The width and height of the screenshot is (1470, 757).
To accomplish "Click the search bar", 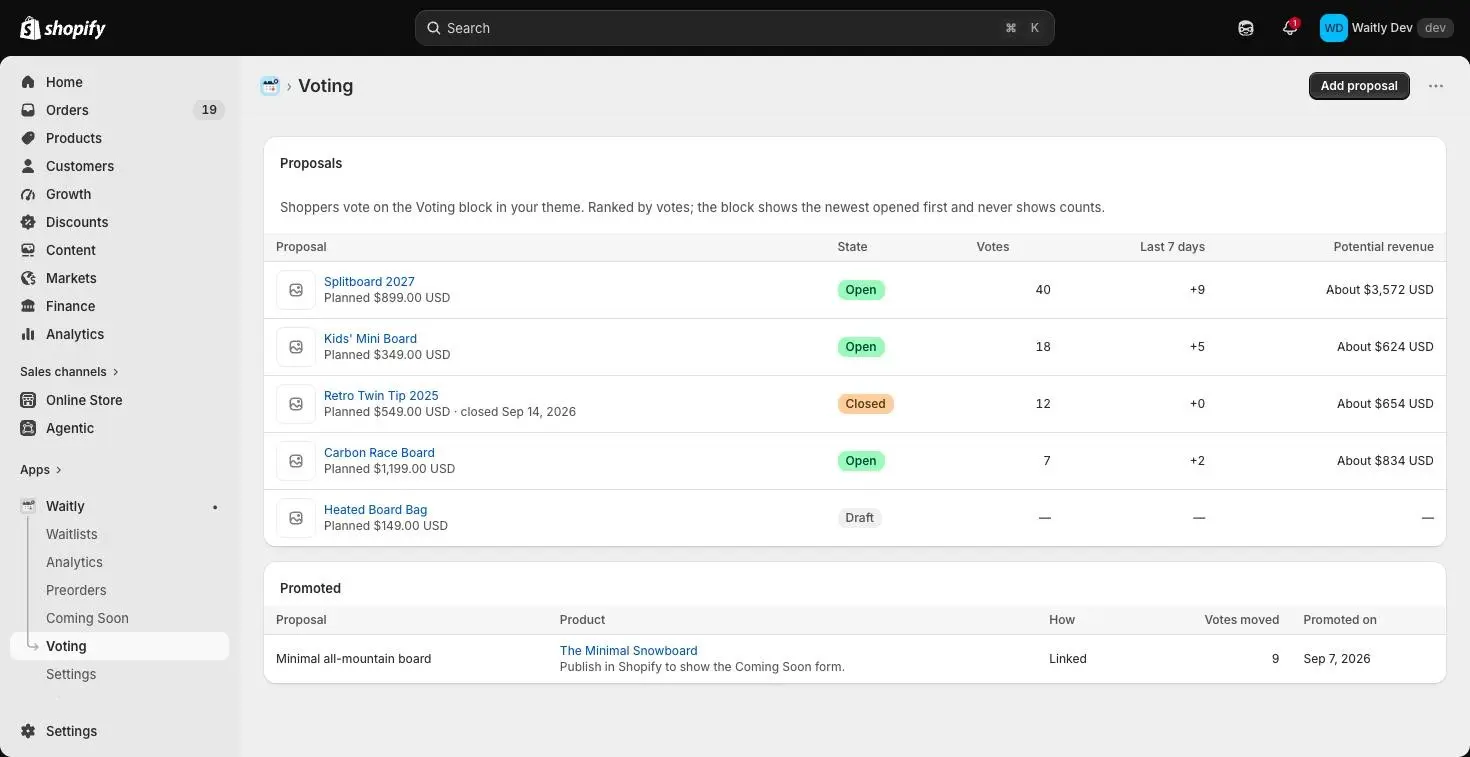I will point(735,28).
